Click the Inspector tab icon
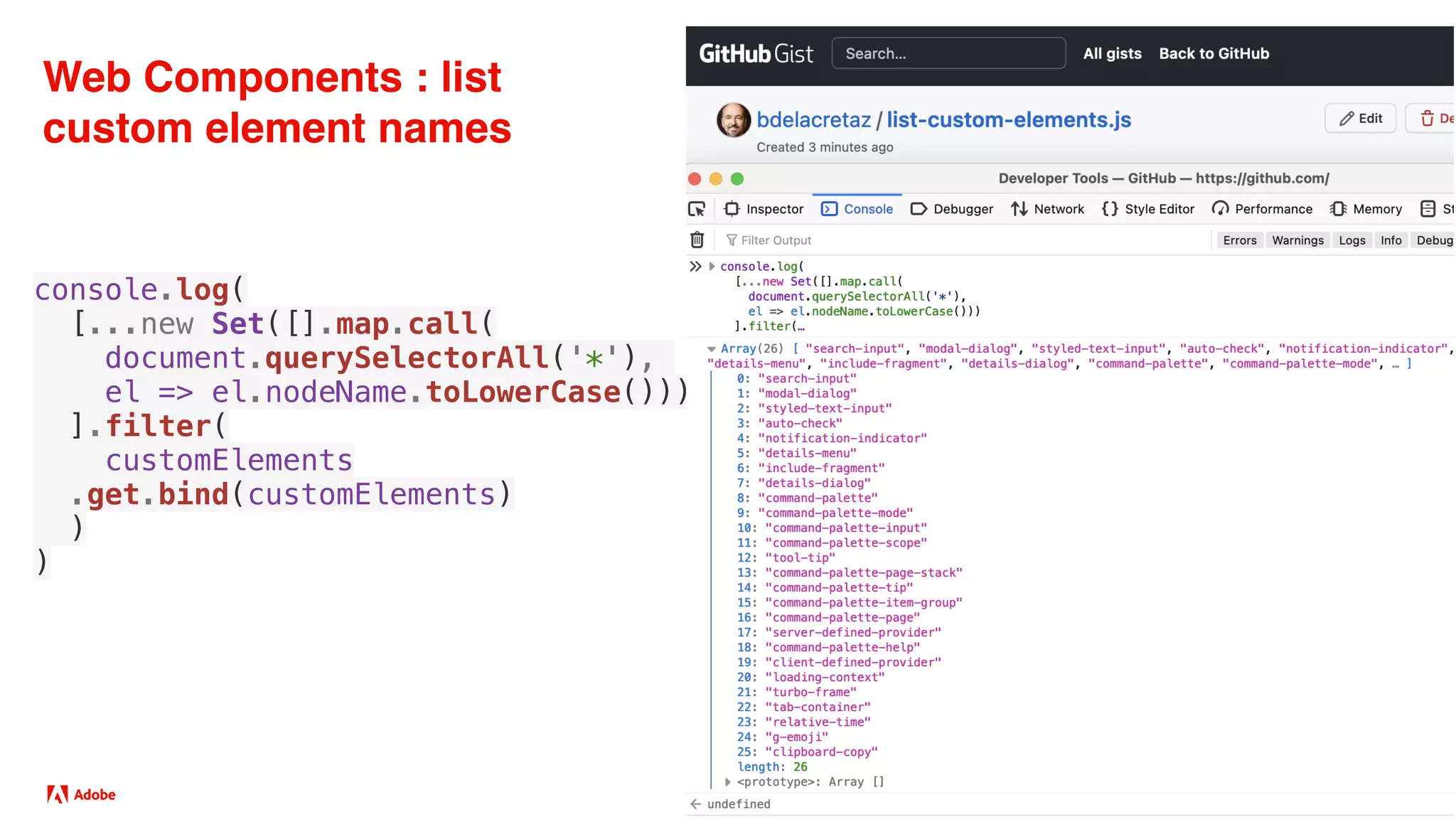This screenshot has width=1456, height=819. tap(732, 209)
